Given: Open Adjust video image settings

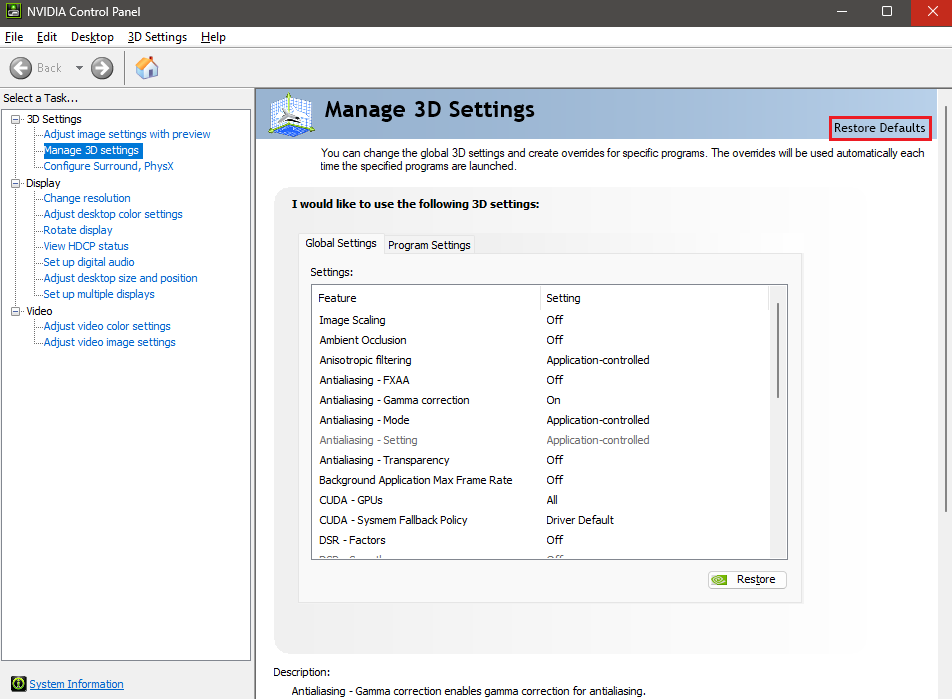Looking at the screenshot, I should pos(109,342).
